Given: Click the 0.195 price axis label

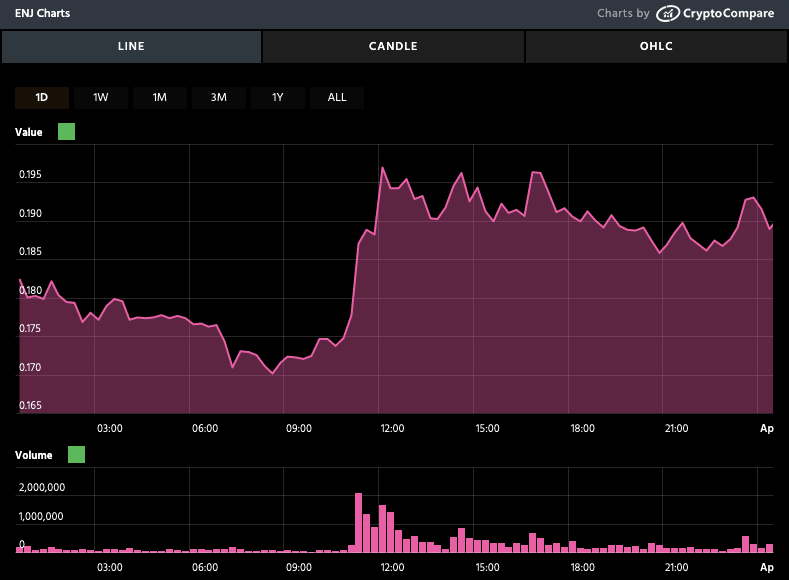Looking at the screenshot, I should pos(30,176).
